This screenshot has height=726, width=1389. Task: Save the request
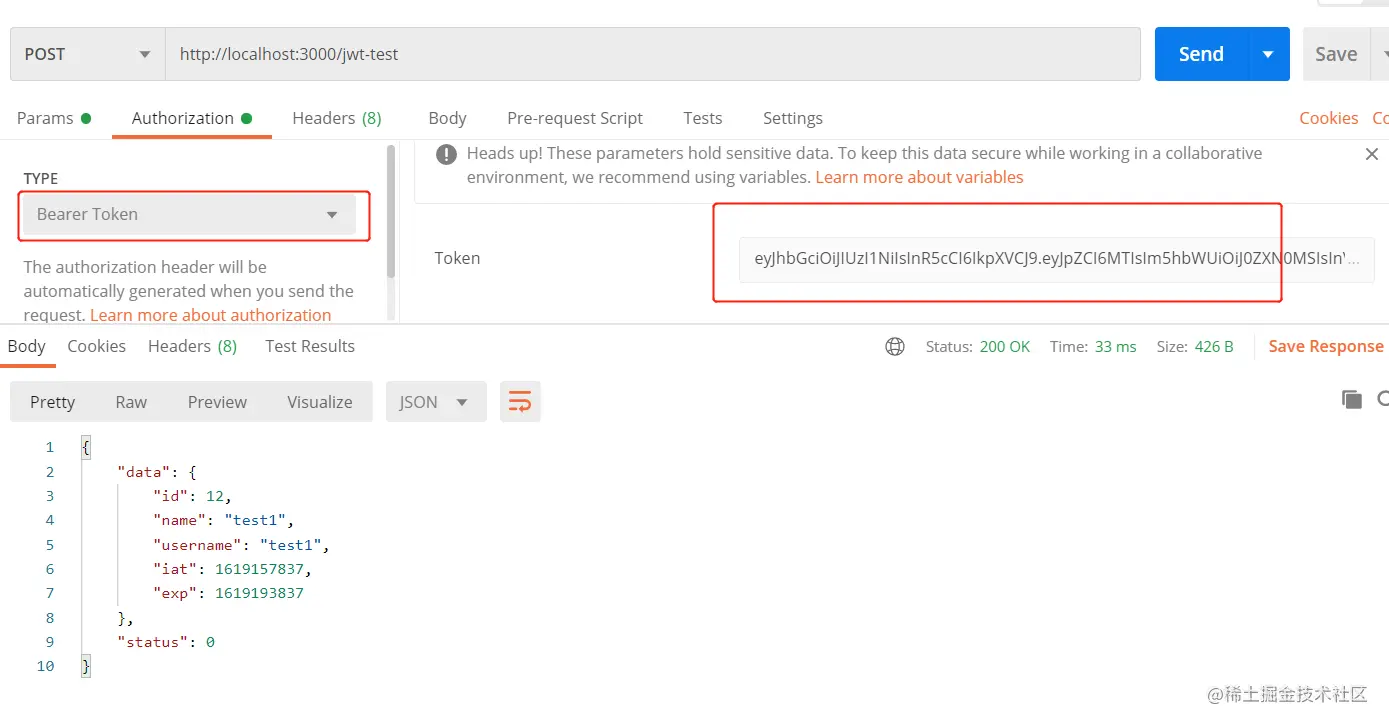pyautogui.click(x=1336, y=54)
